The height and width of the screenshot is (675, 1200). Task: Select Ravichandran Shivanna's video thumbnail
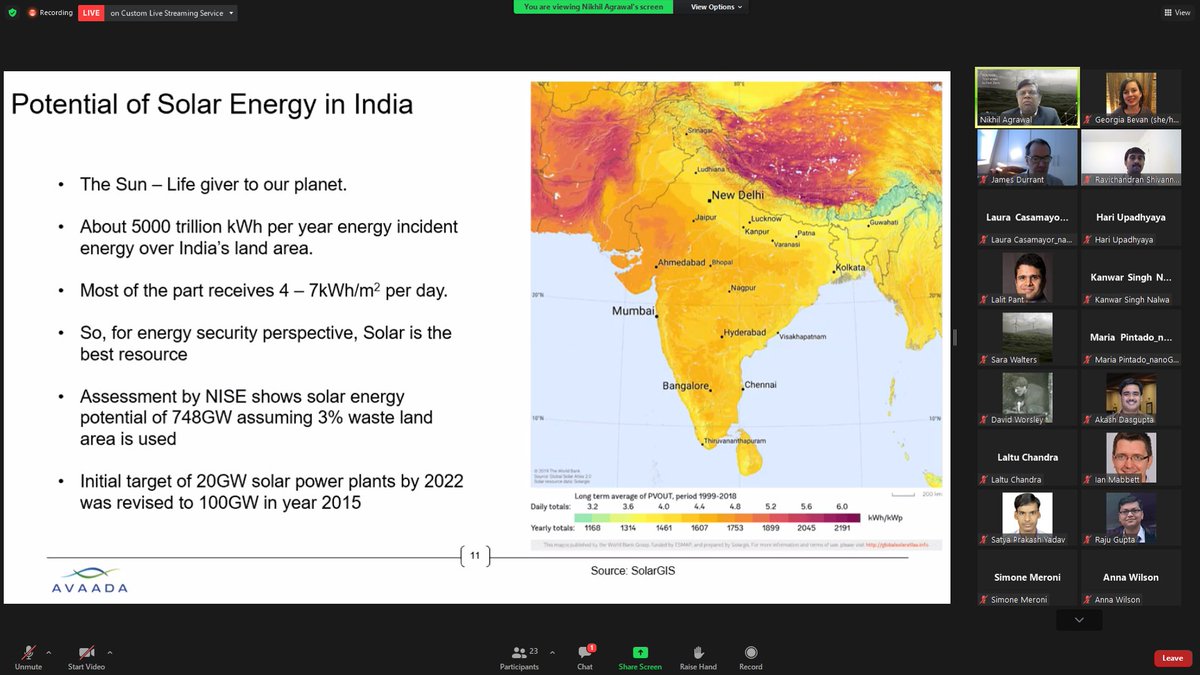[x=1131, y=157]
